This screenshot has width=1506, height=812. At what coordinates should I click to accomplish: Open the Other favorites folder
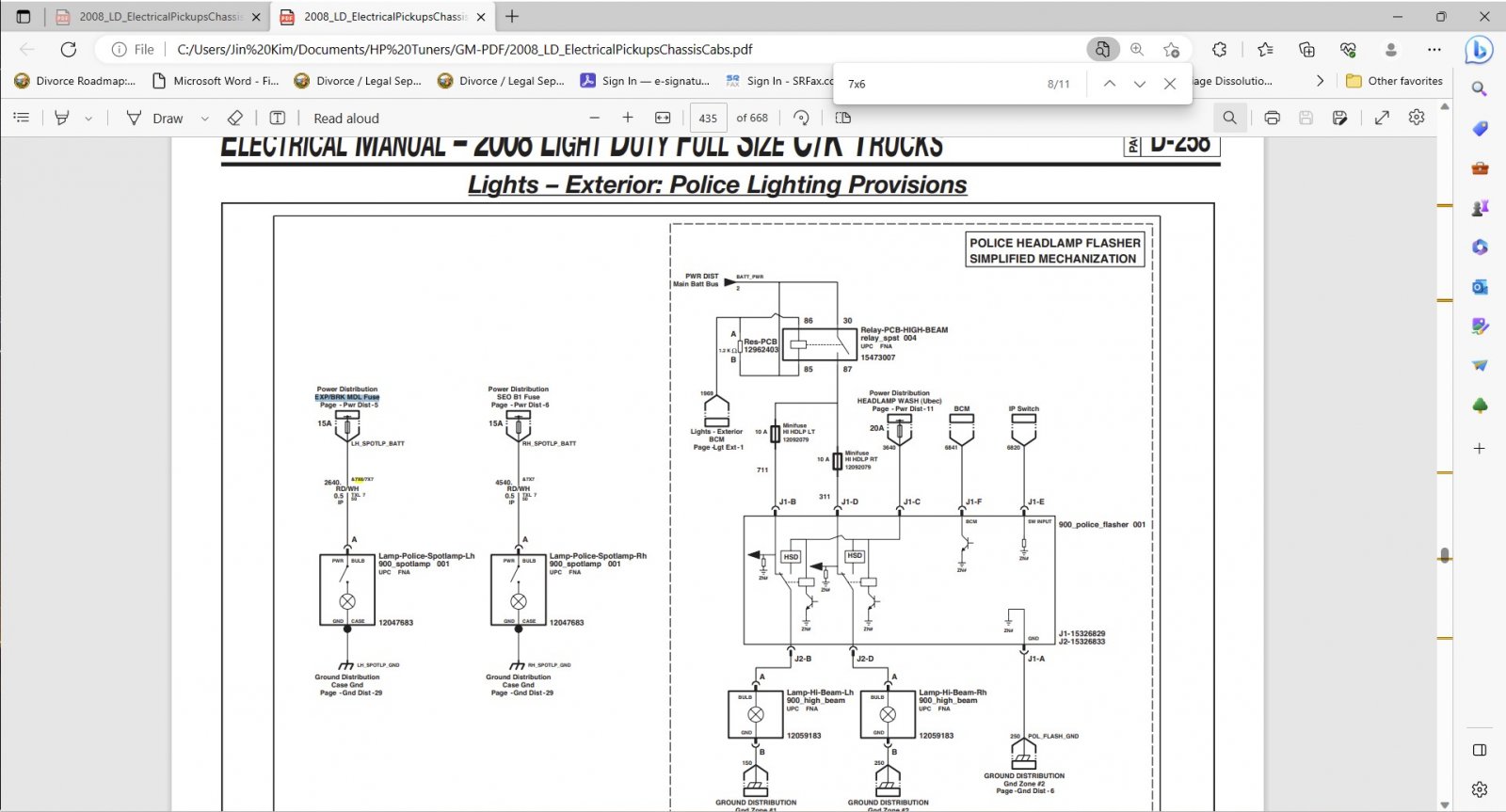(1394, 81)
